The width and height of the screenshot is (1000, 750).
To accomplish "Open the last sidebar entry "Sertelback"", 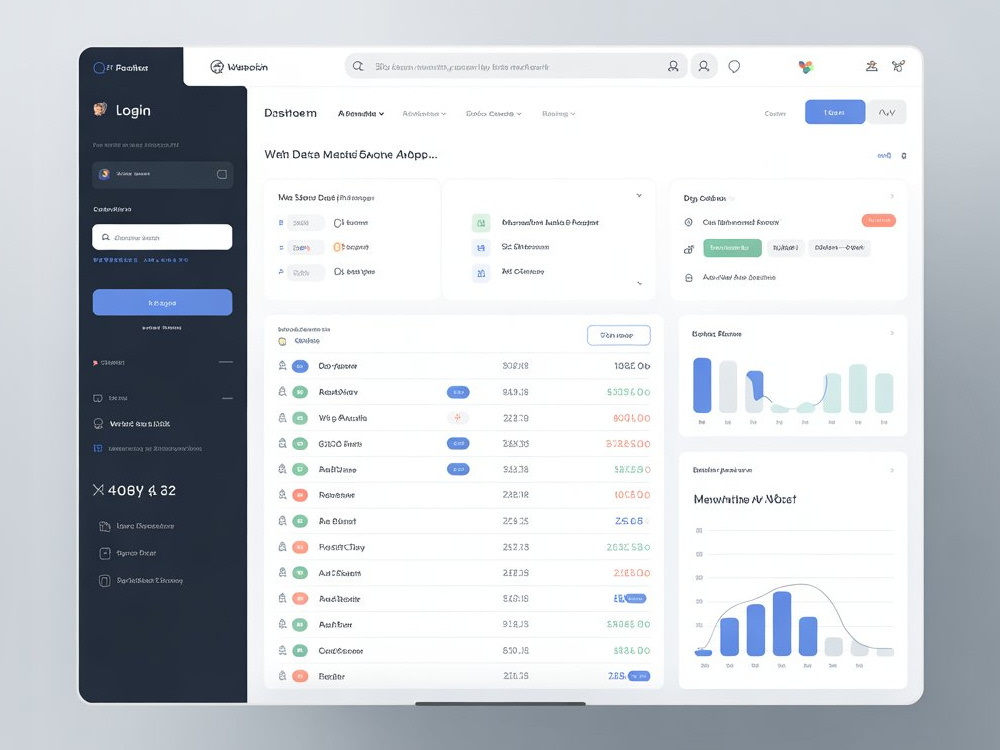I will [x=141, y=580].
